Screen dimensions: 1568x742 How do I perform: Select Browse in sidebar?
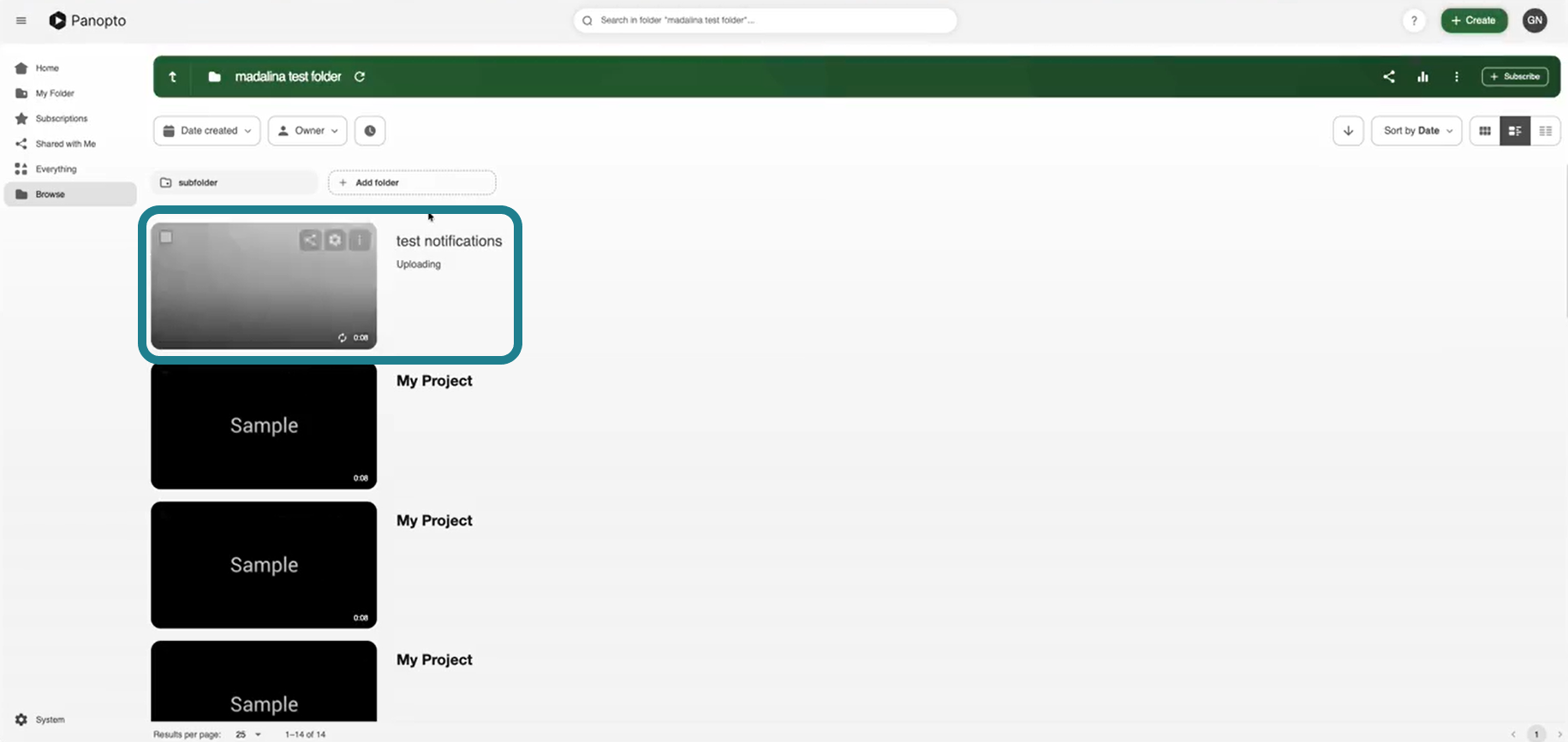pos(70,194)
